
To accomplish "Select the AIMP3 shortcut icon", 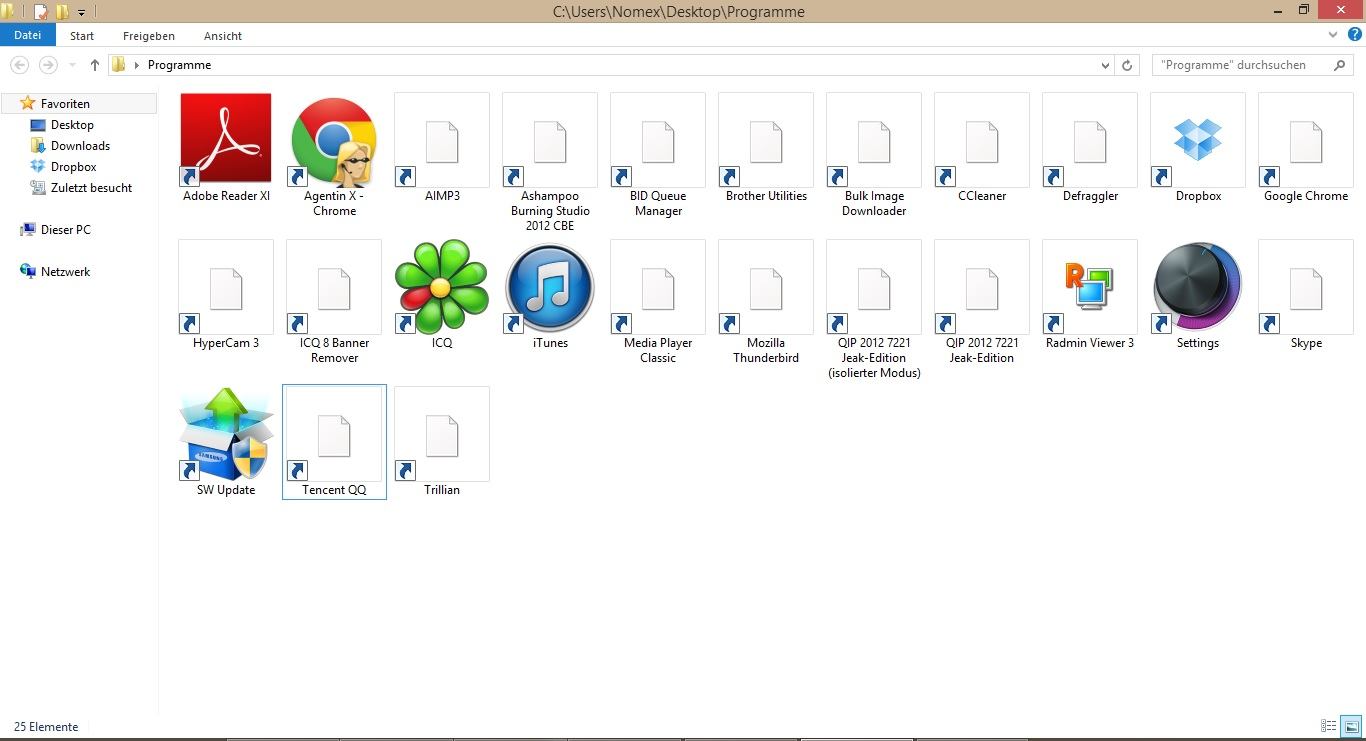I will coord(442,148).
